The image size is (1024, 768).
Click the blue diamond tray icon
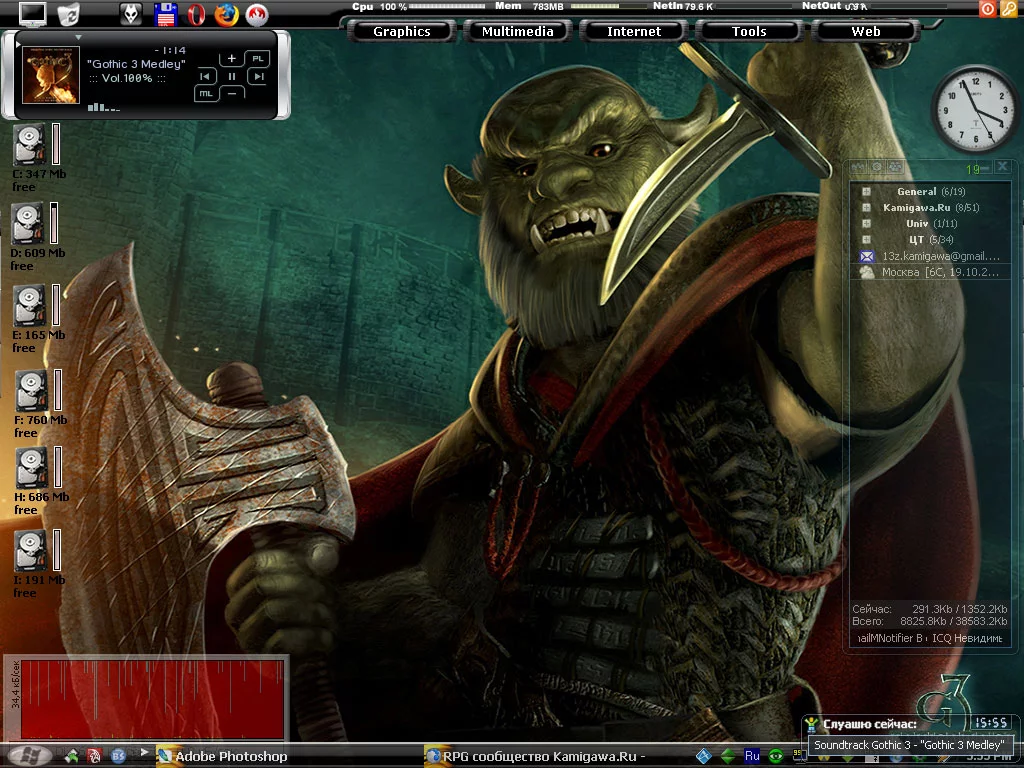(703, 756)
